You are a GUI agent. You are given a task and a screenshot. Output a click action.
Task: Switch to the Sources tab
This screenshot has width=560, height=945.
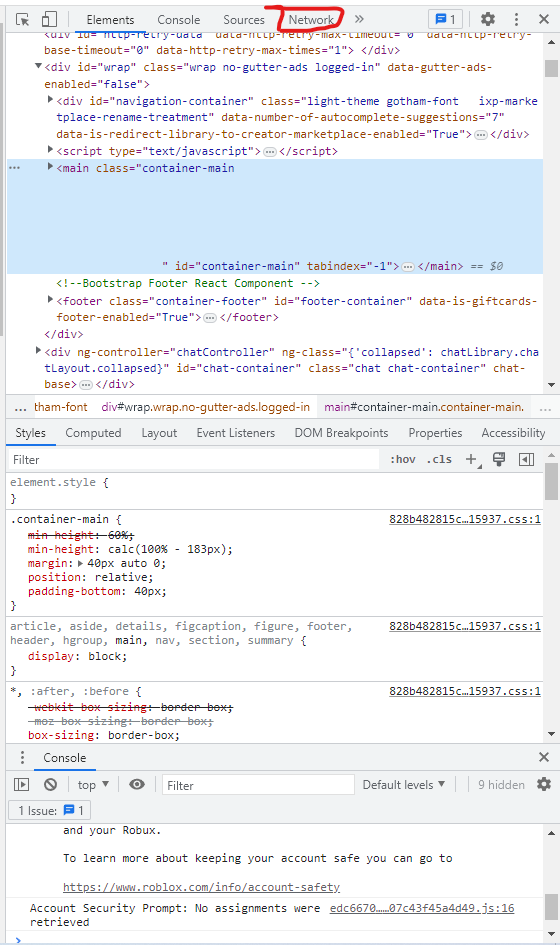[244, 20]
